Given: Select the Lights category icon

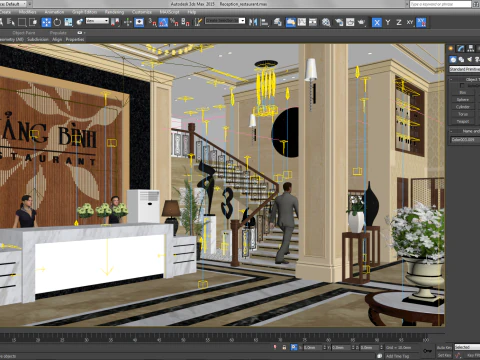Looking at the screenshot, I should pos(470,60).
